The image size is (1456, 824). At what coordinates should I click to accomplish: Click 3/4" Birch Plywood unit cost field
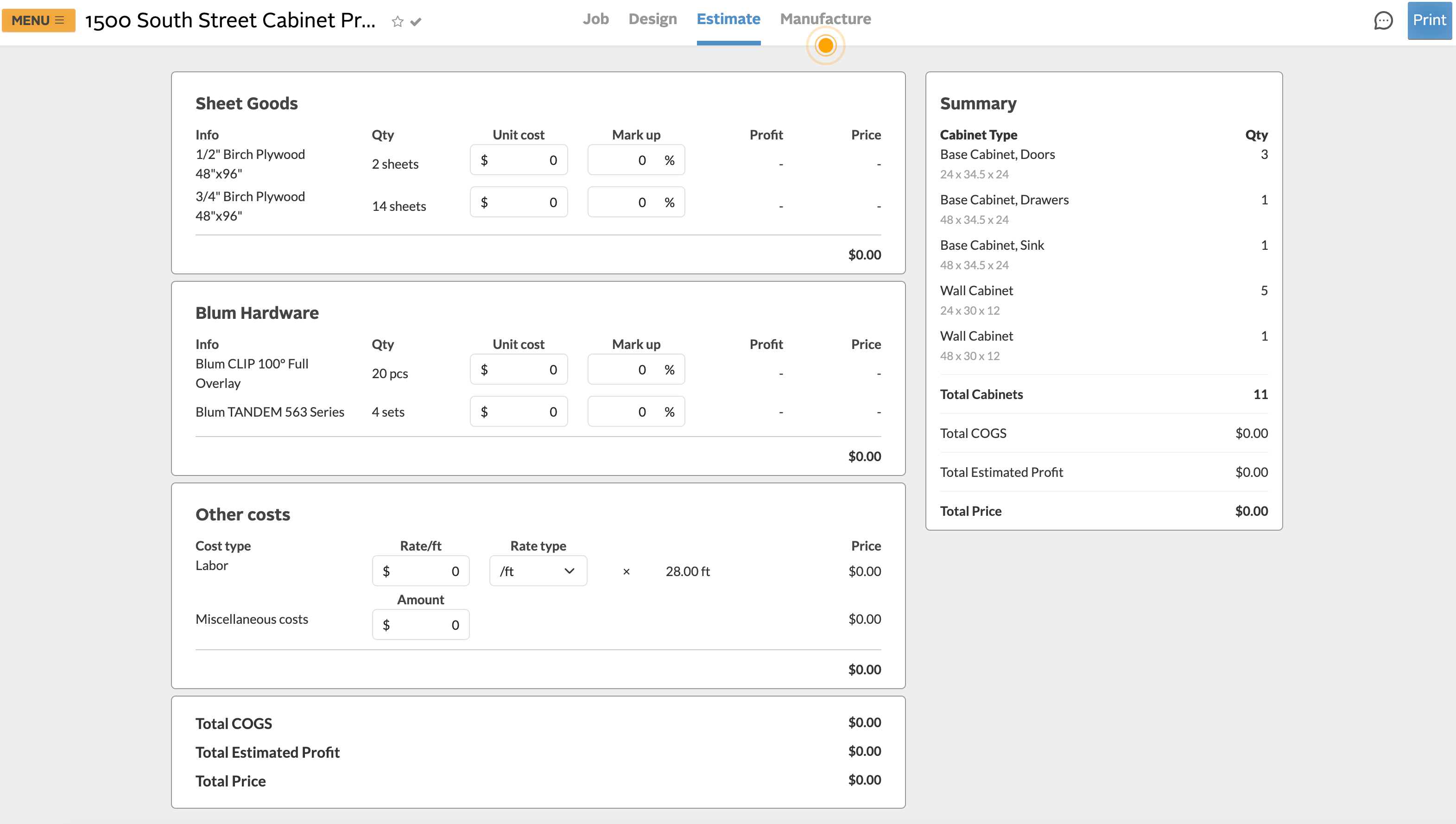519,202
